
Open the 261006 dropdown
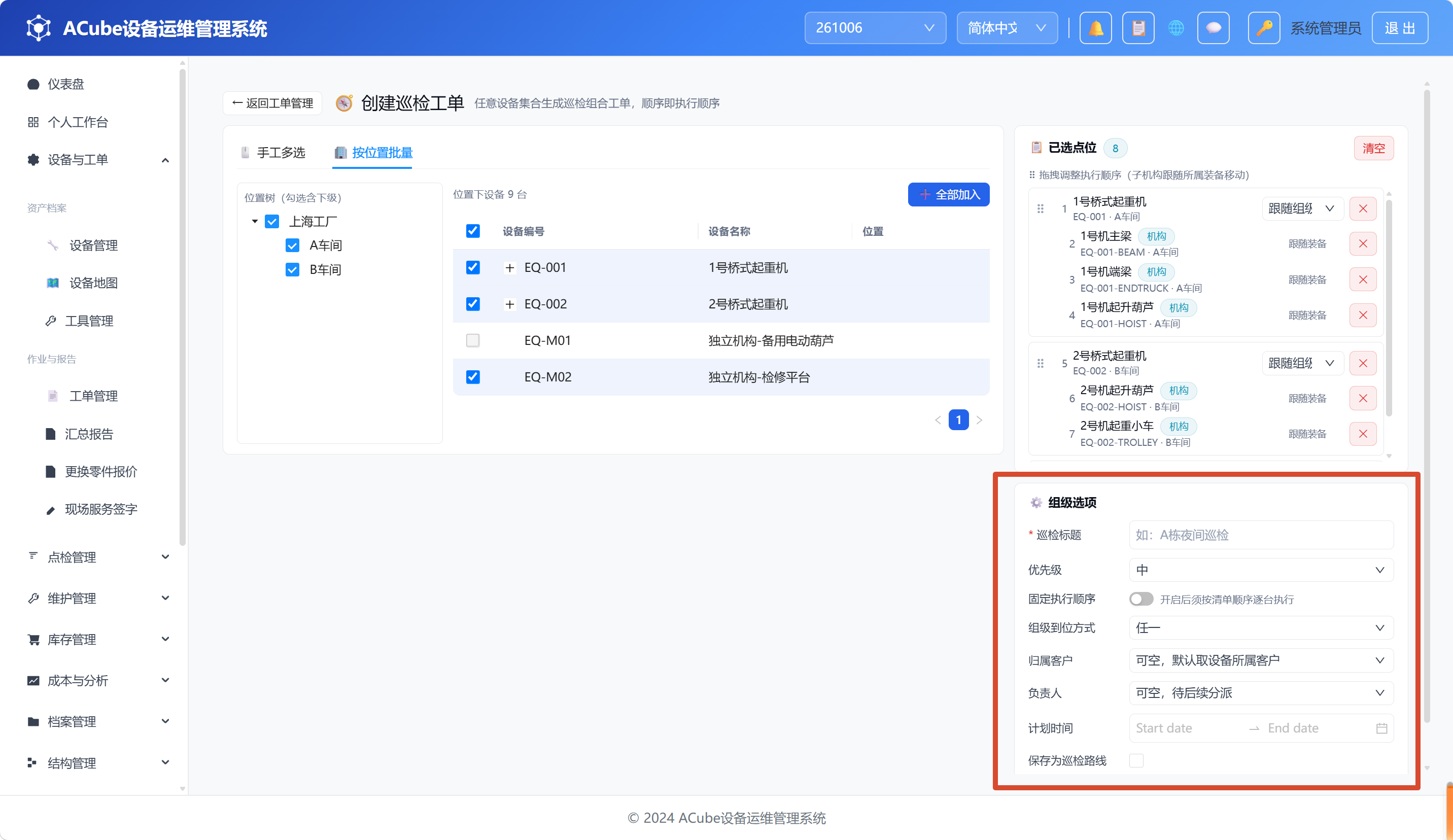875,28
